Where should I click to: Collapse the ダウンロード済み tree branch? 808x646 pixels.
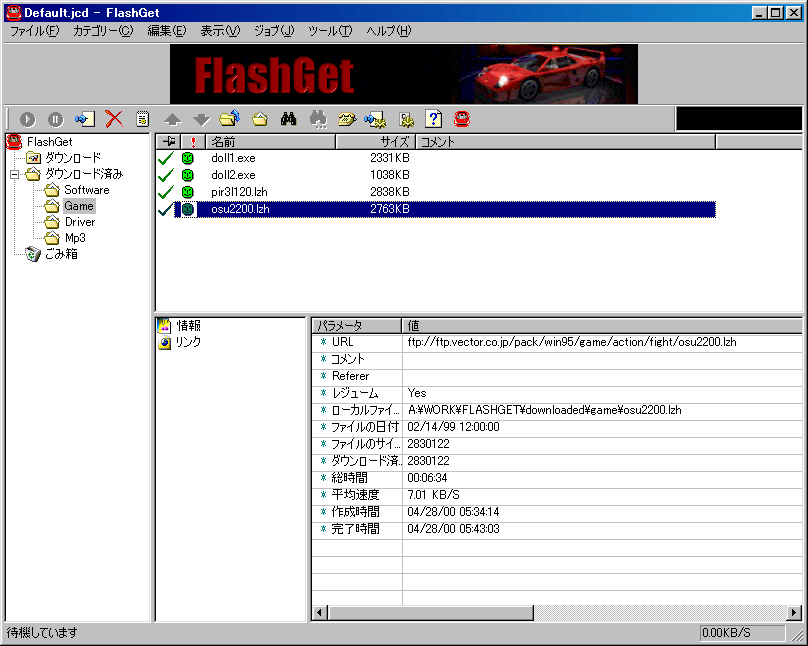pos(14,175)
